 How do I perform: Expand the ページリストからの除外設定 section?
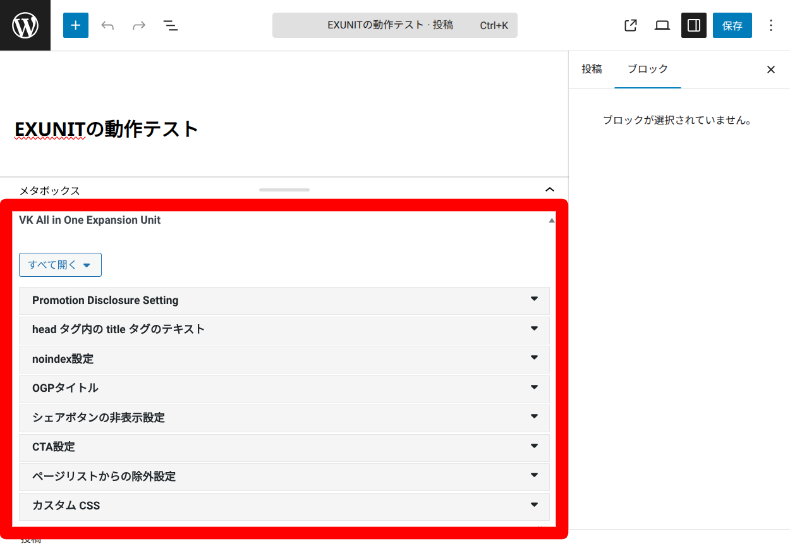pos(284,476)
